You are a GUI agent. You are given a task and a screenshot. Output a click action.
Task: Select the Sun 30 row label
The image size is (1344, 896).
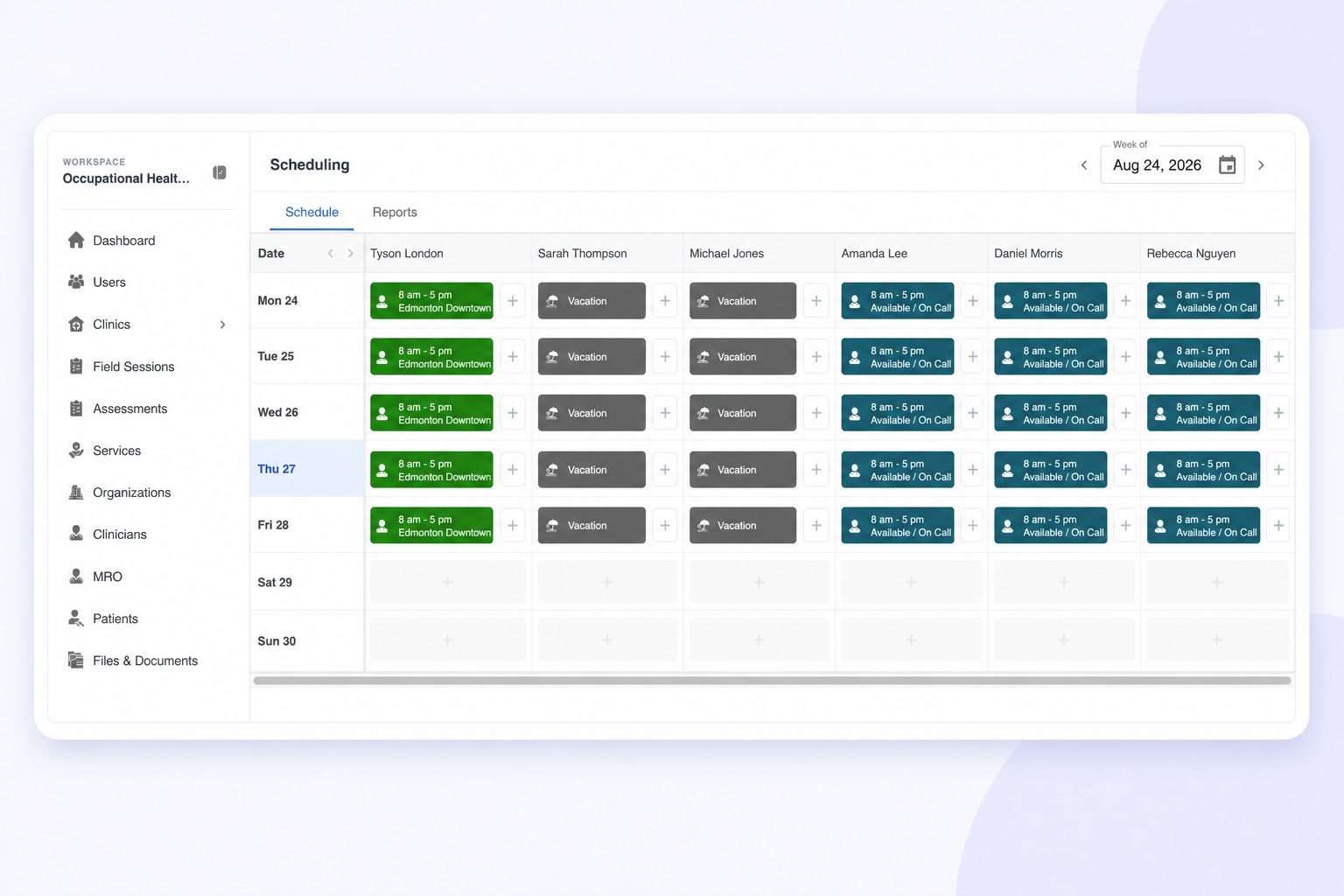[276, 640]
